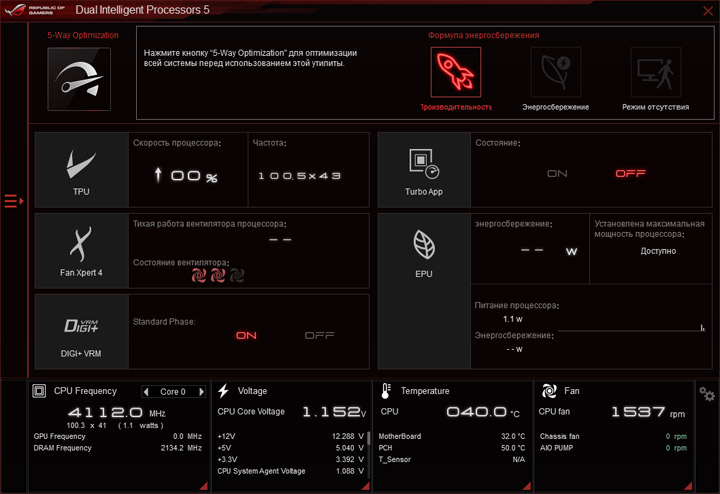Click the EPU power savings graph
Screen dimensions: 720x494
631,326
